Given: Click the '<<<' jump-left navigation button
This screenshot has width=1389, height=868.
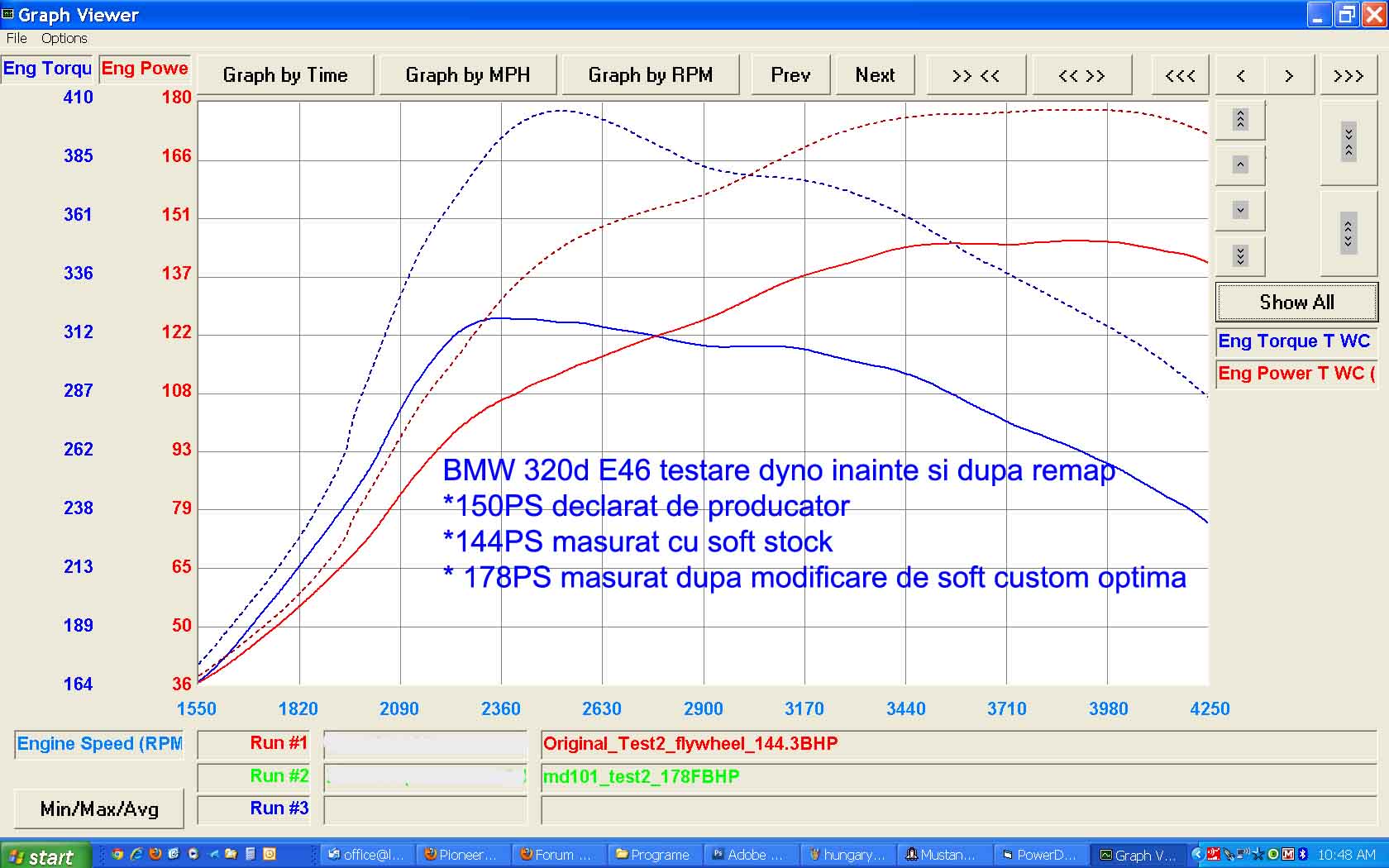Looking at the screenshot, I should pyautogui.click(x=1180, y=75).
